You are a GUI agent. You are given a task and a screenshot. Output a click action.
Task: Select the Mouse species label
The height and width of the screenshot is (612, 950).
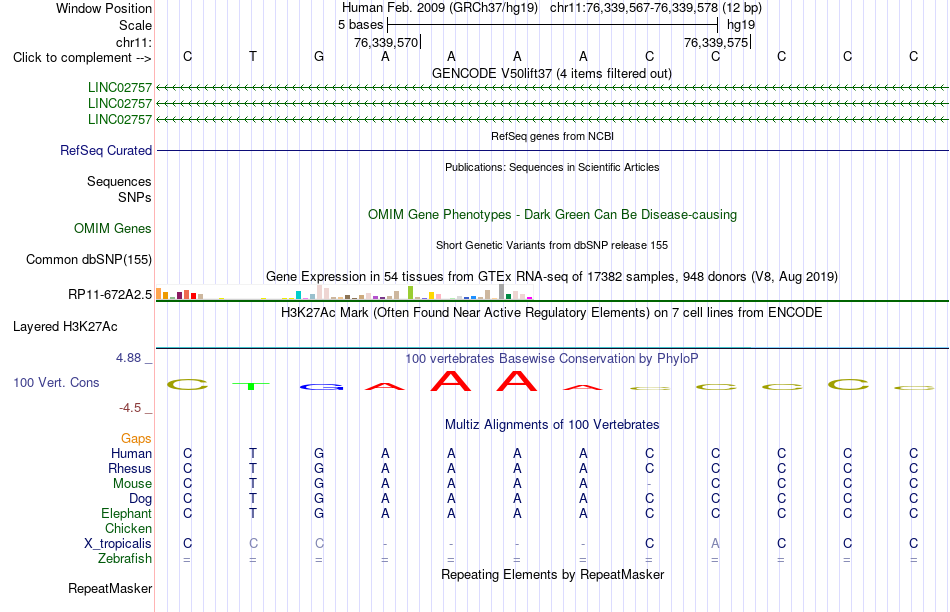click(x=132, y=484)
